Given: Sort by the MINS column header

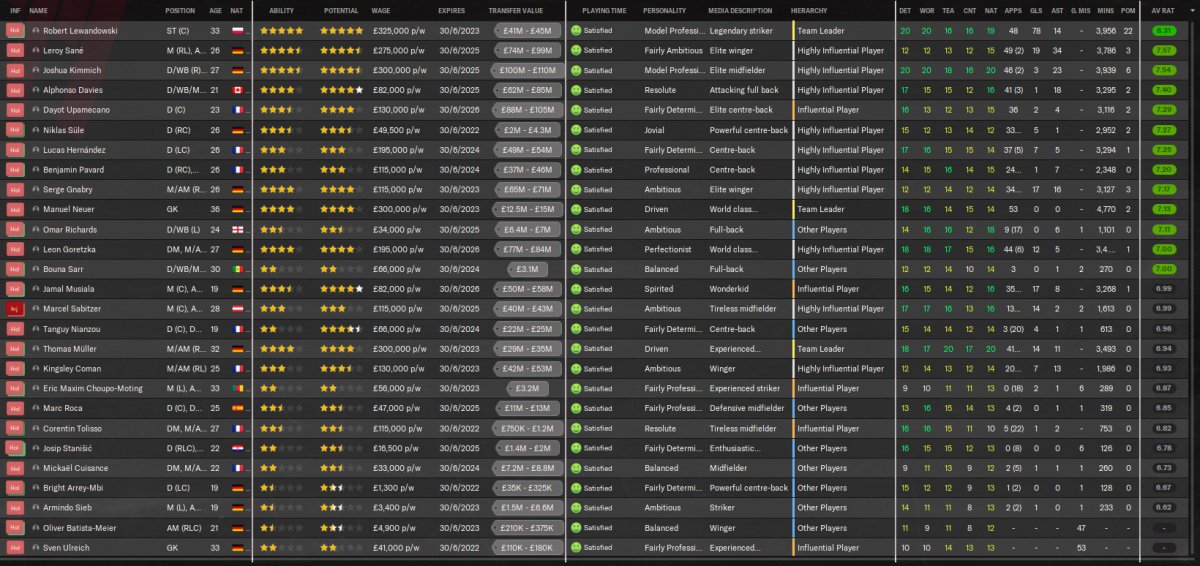Looking at the screenshot, I should 1105,10.
